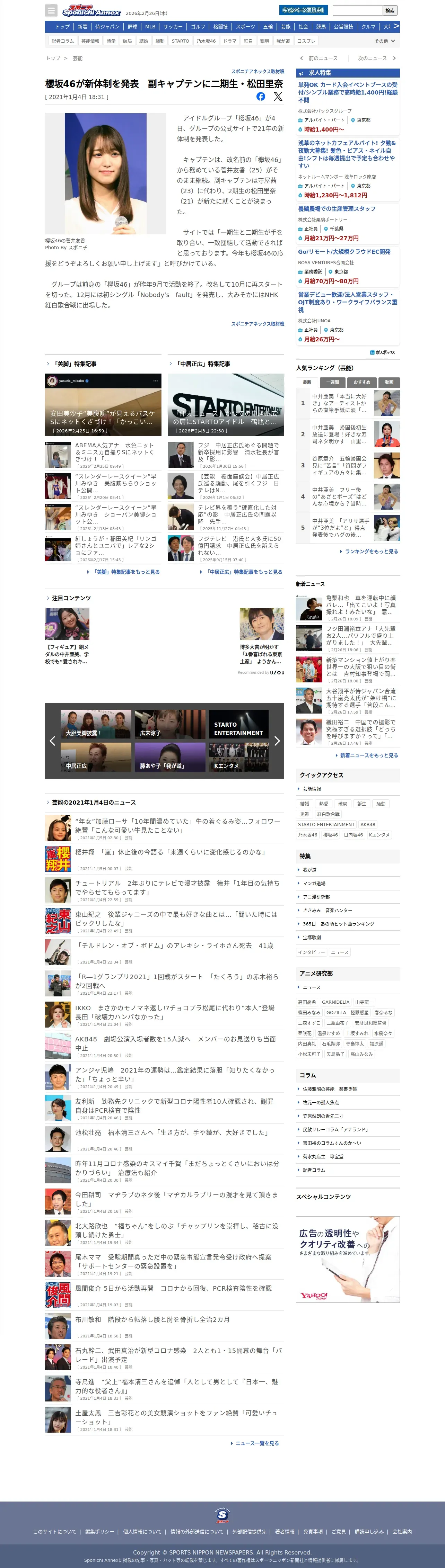Advance the featured topics carousel
Screen dimensions: 445x1568
point(277,741)
